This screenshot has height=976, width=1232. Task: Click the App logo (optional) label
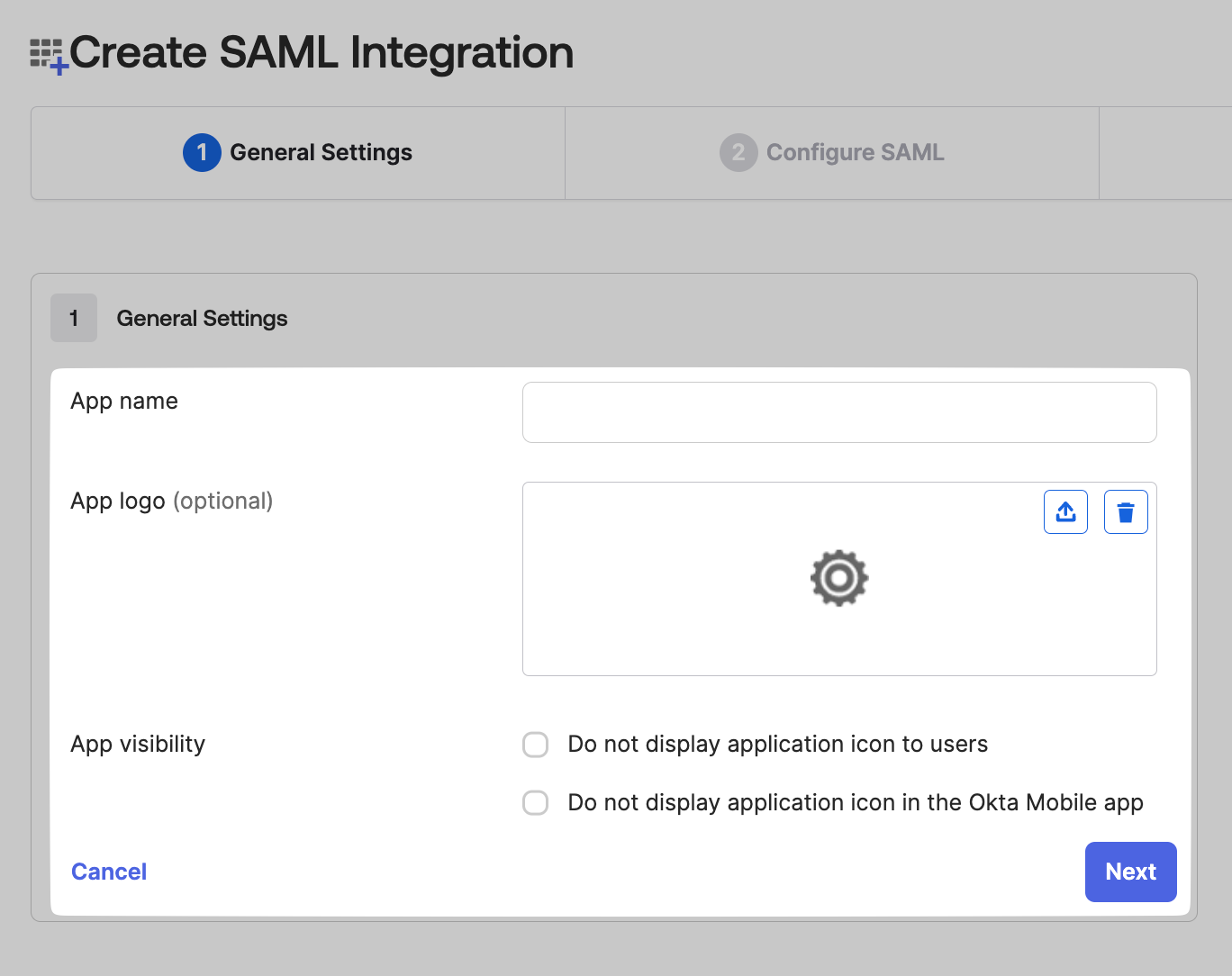[171, 502]
